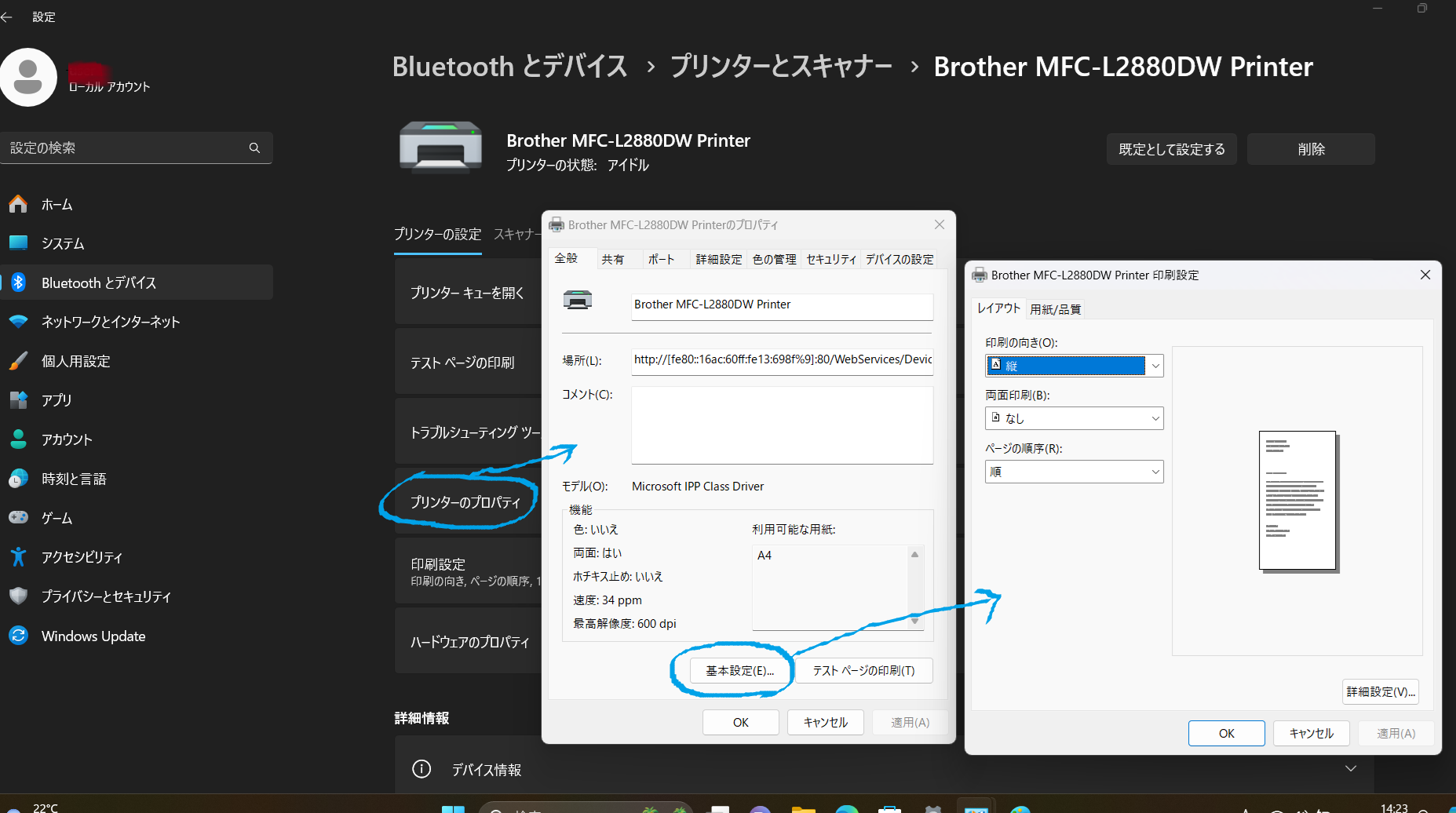
Task: Switch to the 用紙/品質 tab
Action: pos(1055,309)
